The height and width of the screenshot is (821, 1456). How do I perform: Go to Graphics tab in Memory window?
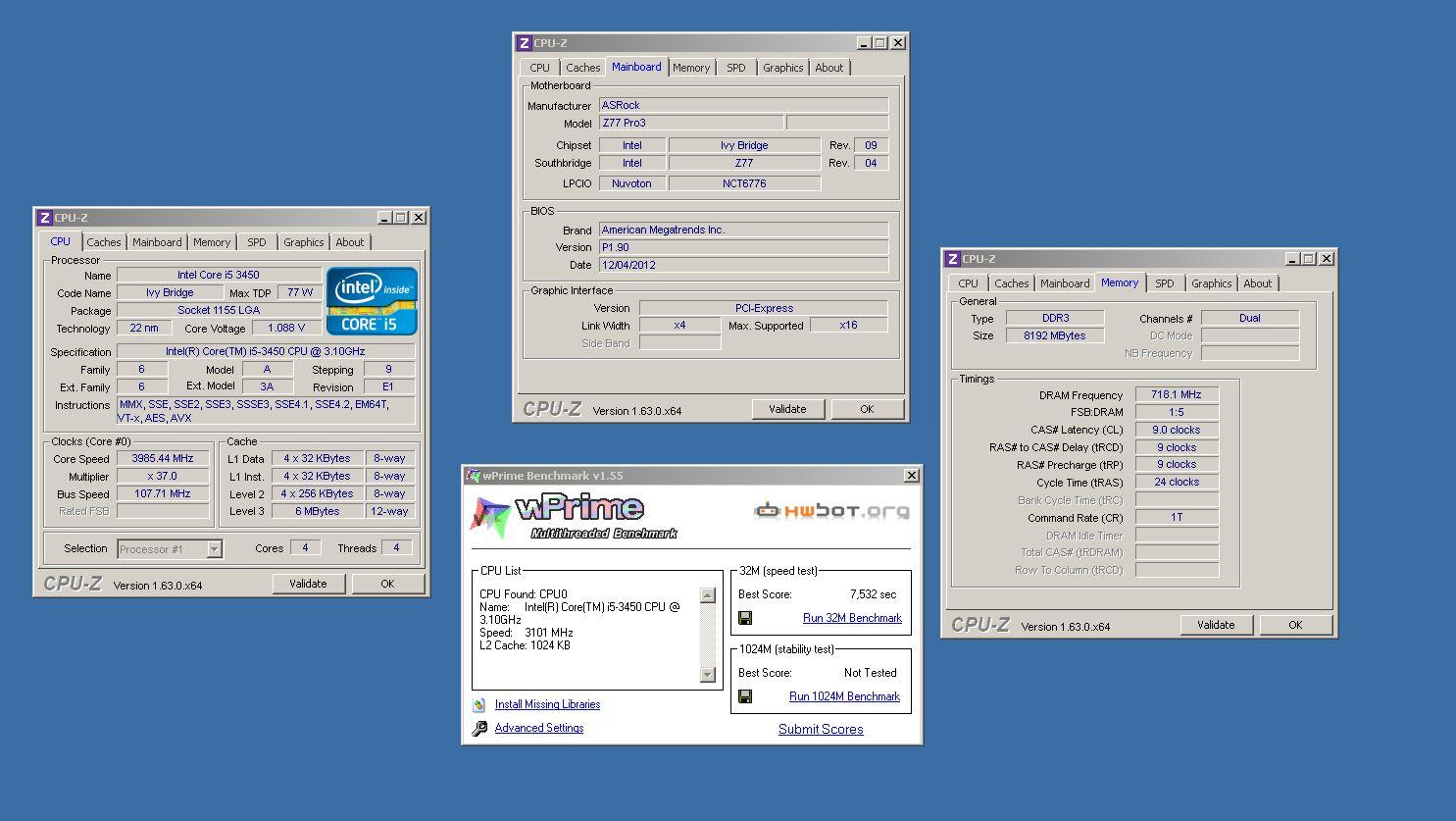[x=1212, y=283]
